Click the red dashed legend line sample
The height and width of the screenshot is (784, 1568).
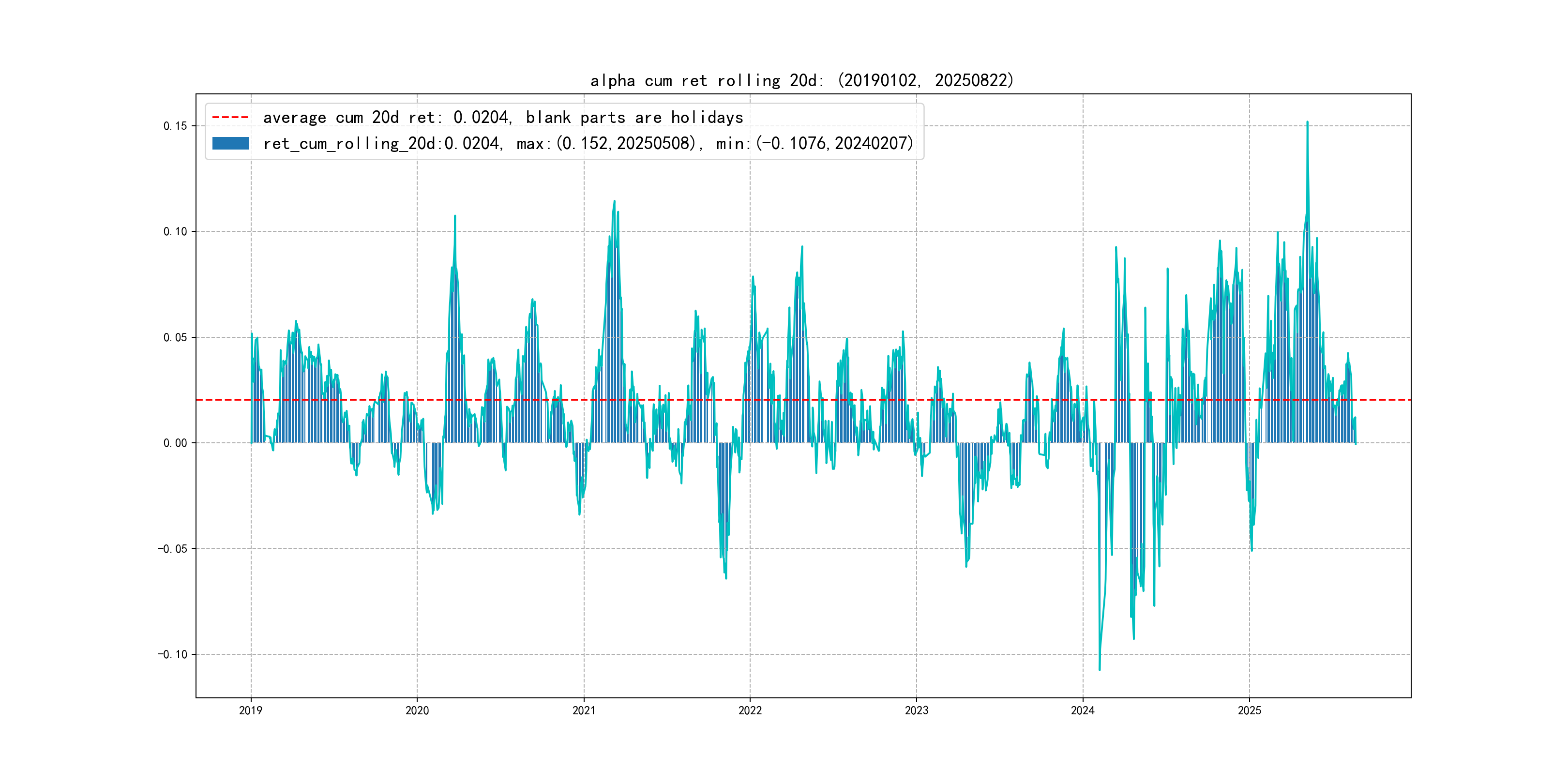pos(230,118)
